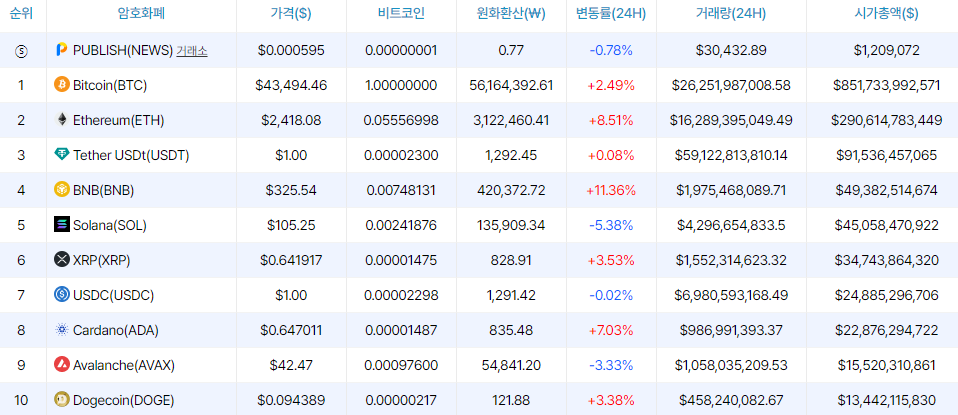Viewport: 958px width, 415px height.
Task: Click the Dogecoin logo icon
Action: [62, 400]
